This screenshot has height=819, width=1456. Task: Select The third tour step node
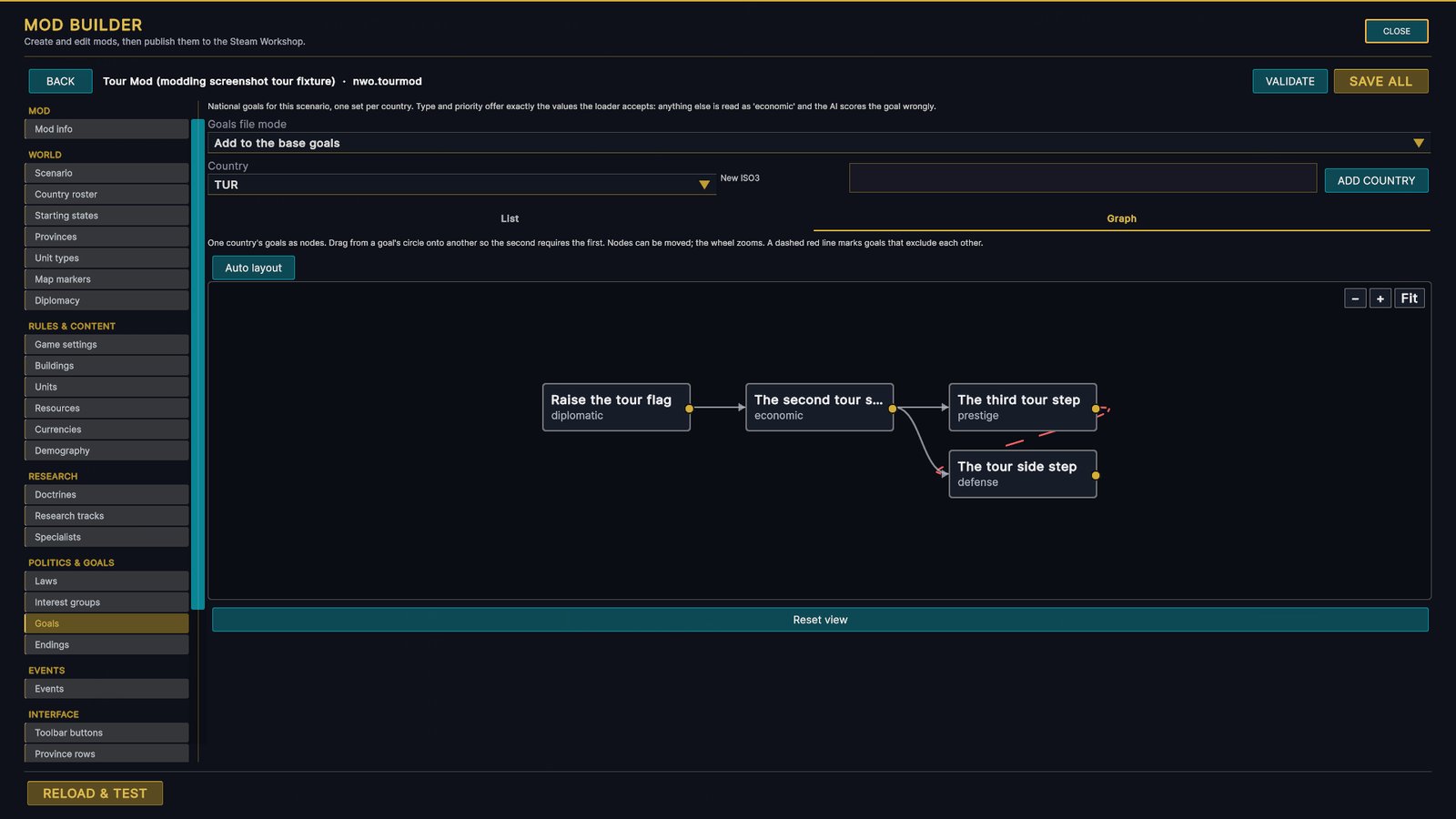(1022, 407)
